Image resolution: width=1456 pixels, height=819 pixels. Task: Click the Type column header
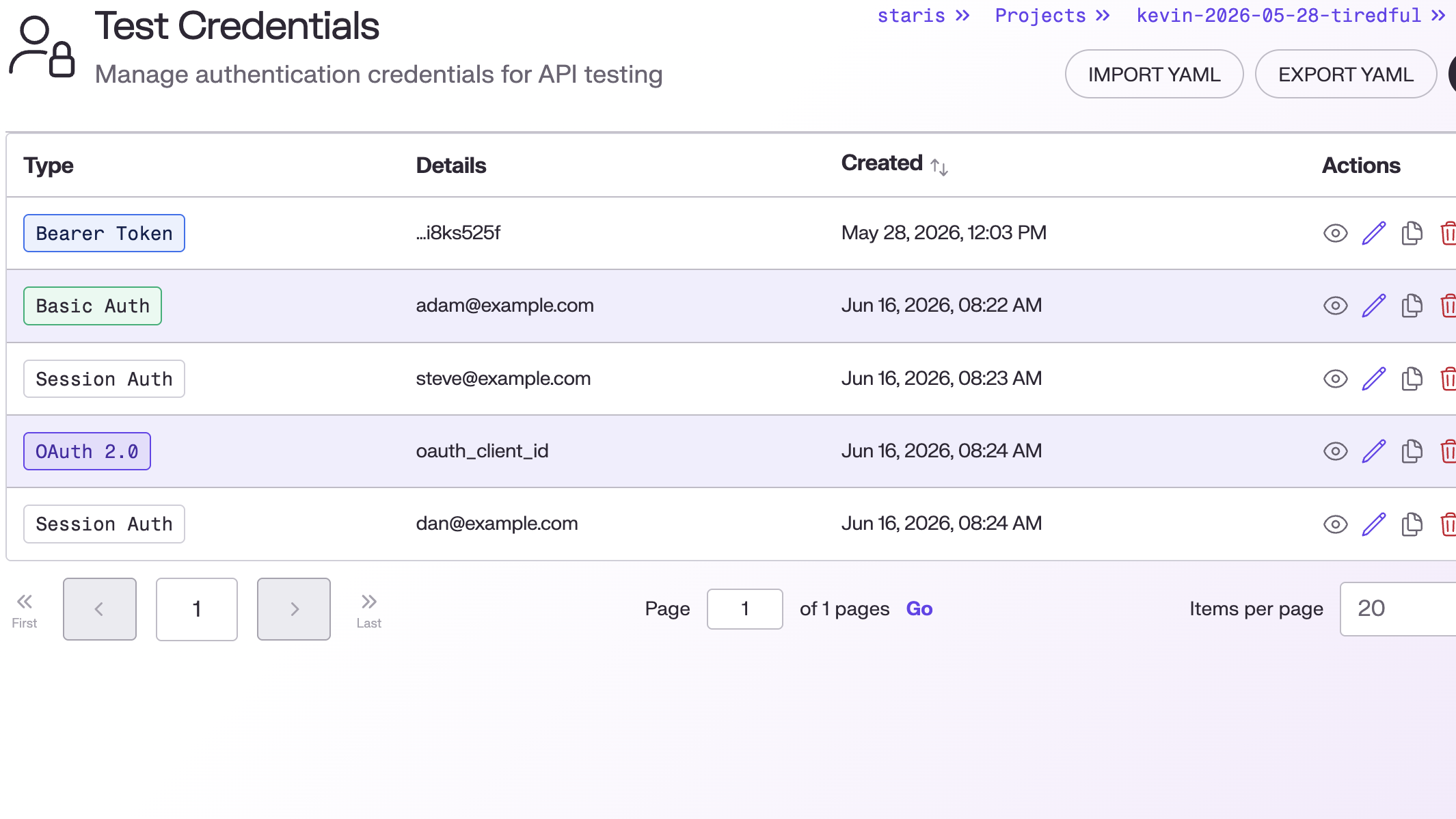point(49,166)
